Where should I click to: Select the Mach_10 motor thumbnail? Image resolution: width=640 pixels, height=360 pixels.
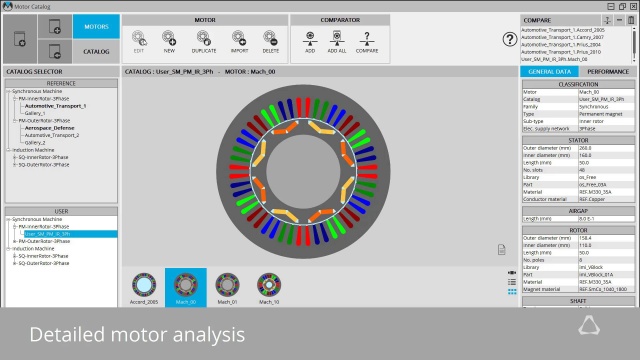(269, 288)
